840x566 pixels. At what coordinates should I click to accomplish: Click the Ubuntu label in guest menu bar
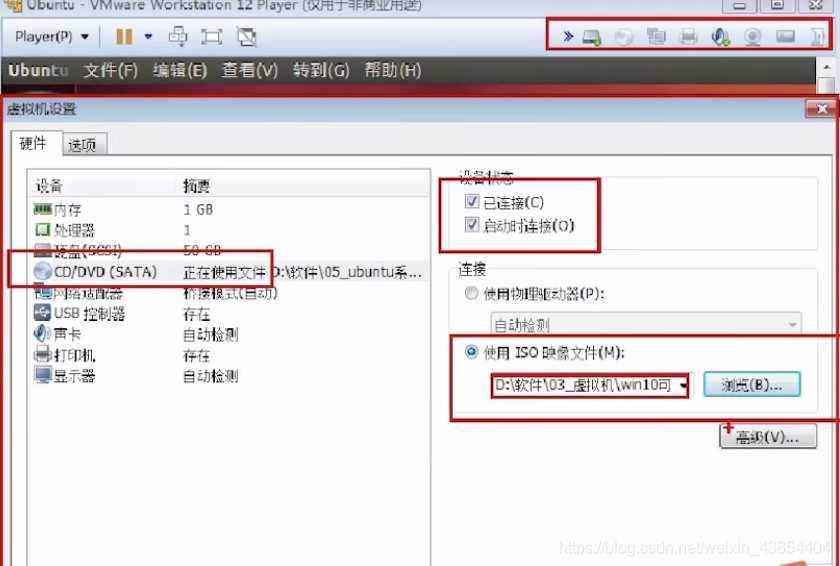point(39,70)
